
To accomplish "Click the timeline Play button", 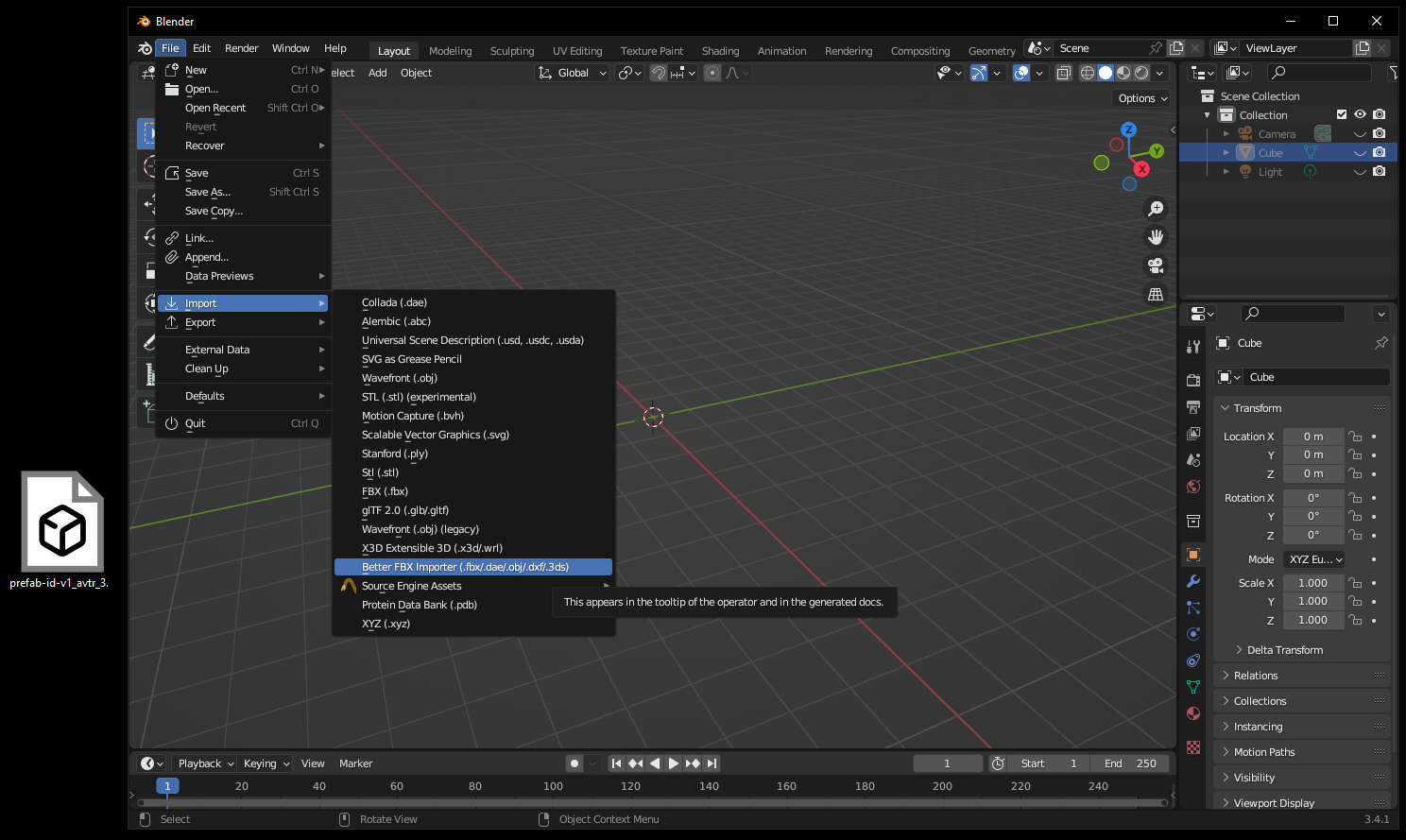I will [x=673, y=763].
